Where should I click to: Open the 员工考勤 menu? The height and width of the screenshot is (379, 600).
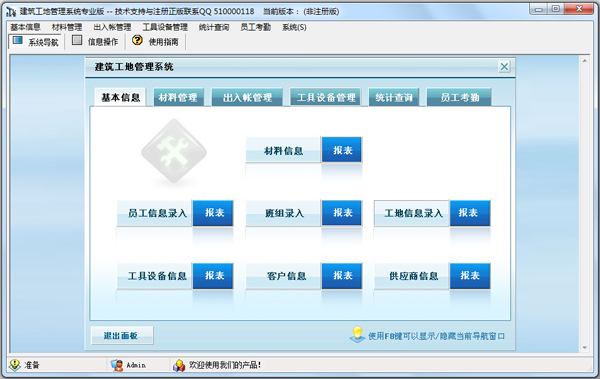255,27
